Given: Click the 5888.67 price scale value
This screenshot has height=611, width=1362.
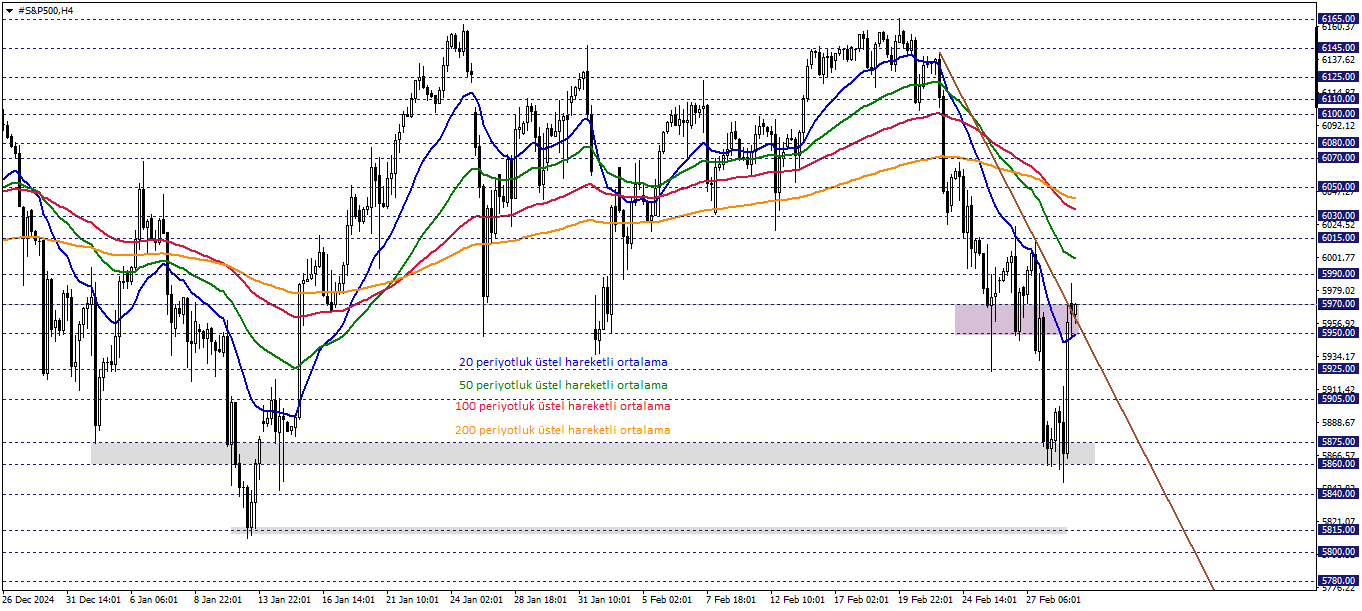Looking at the screenshot, I should click(x=1337, y=422).
